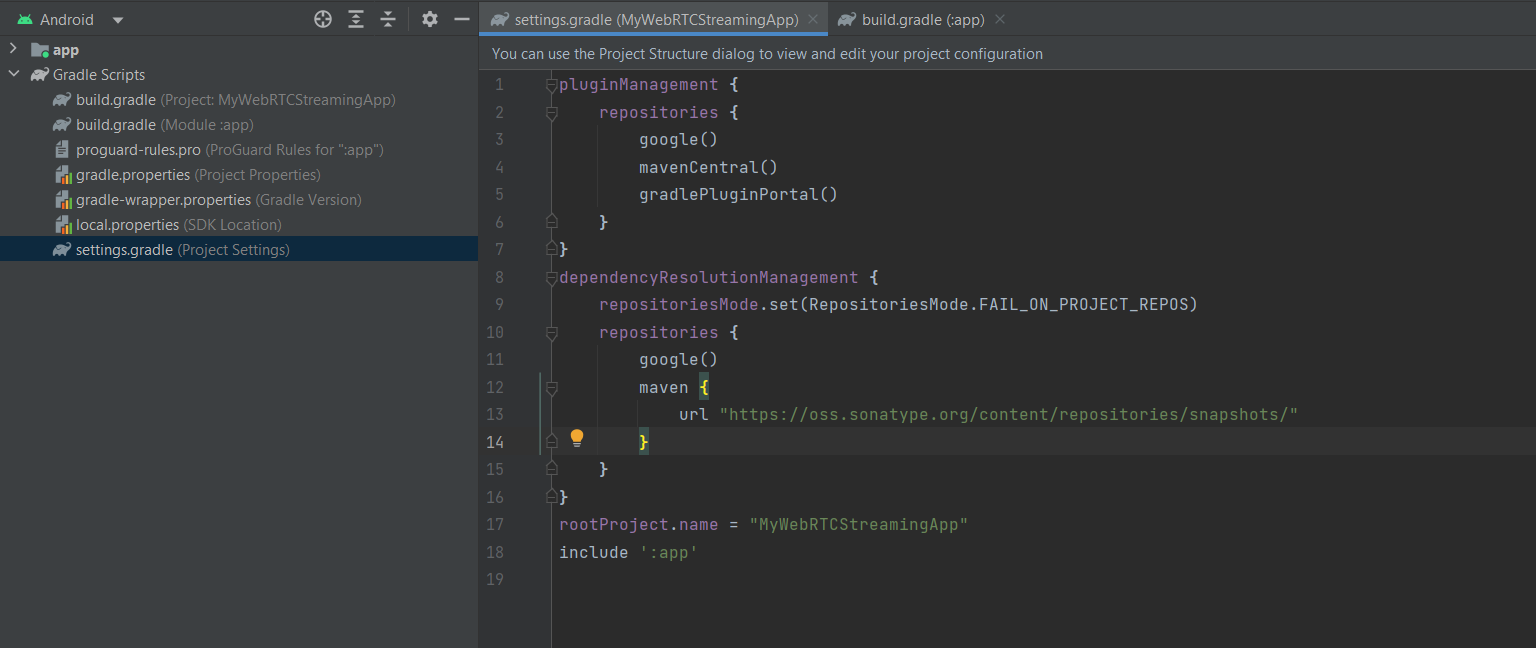Click the Android logo icon in panel header
Screen dimensions: 1536x648
click(x=24, y=19)
